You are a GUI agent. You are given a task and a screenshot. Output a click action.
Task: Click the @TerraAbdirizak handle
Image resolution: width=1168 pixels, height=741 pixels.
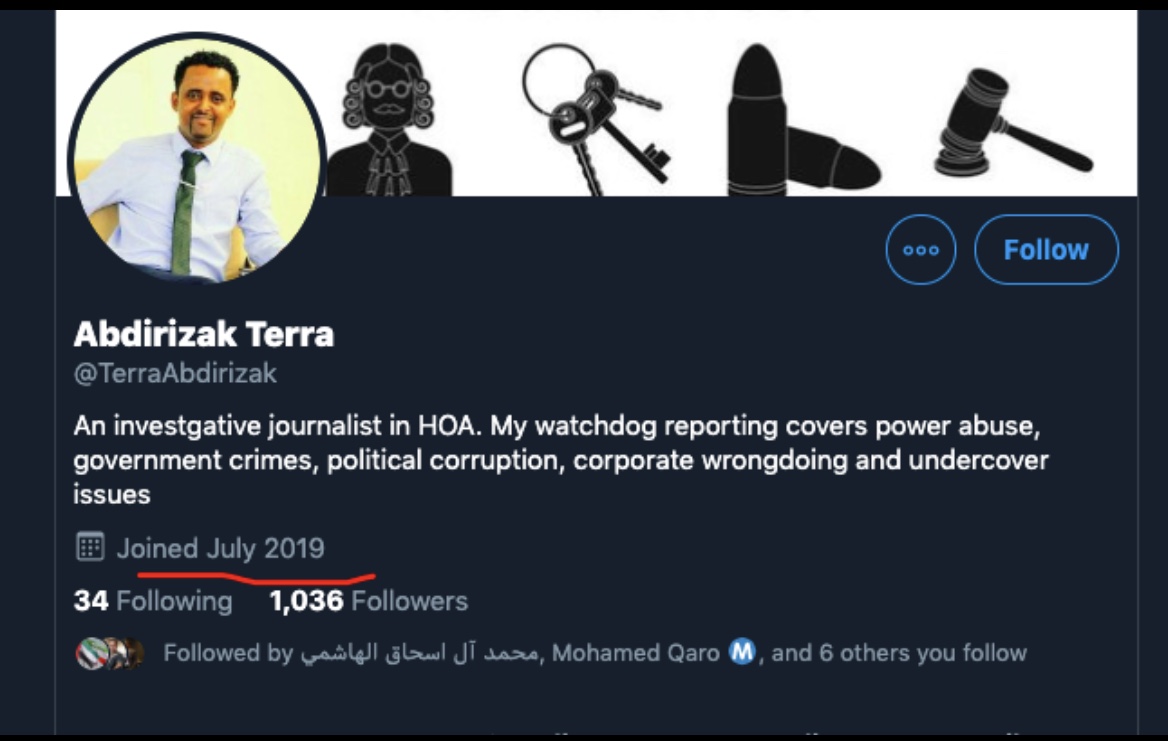click(x=175, y=374)
